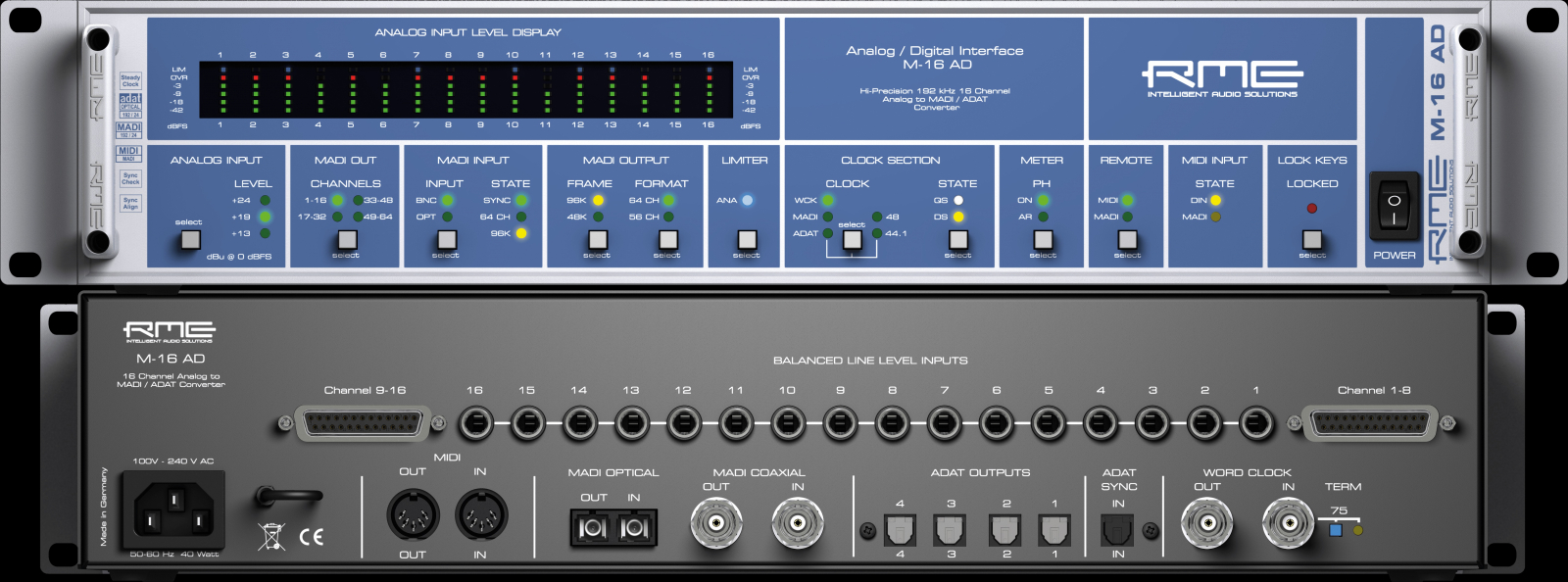Push the MADI Output Format select button
The height and width of the screenshot is (582, 1568).
(667, 238)
